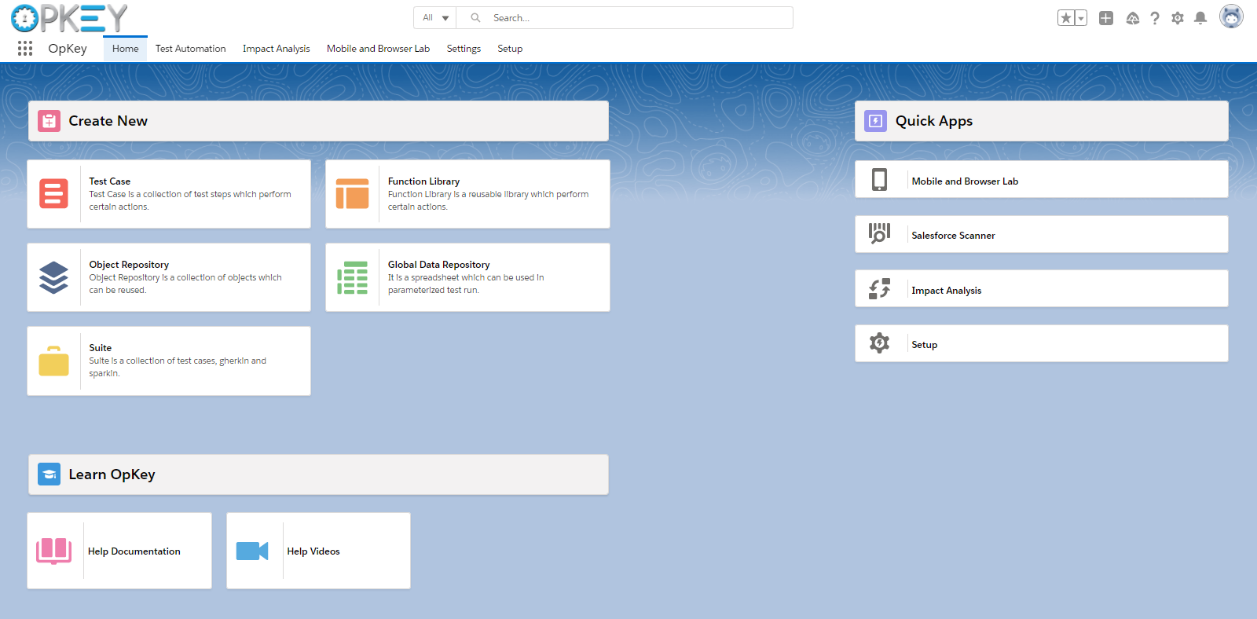Click the Mobile and Browser Lab phone icon

click(x=879, y=179)
